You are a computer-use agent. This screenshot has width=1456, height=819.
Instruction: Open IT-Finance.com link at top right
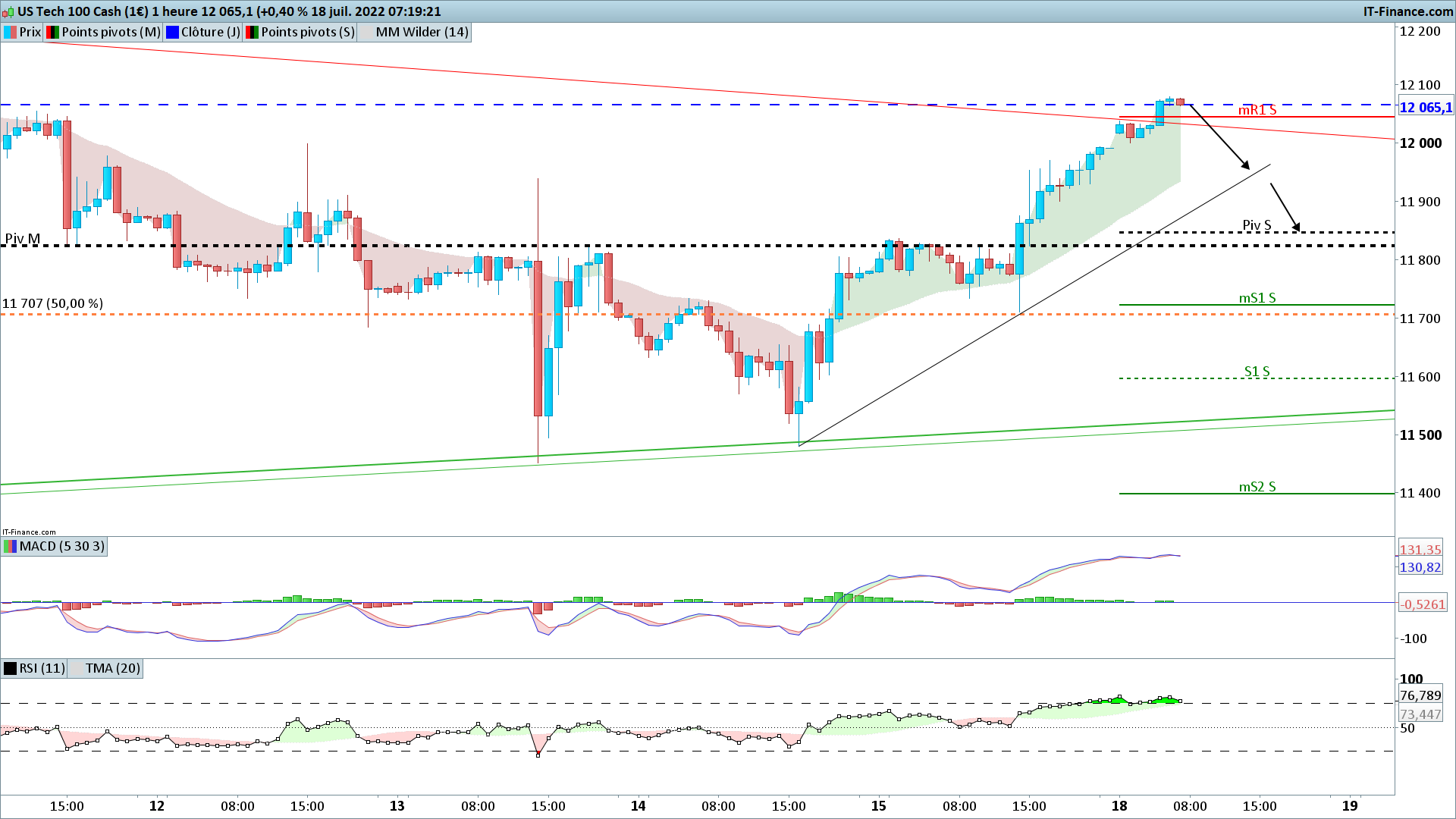click(x=1407, y=11)
